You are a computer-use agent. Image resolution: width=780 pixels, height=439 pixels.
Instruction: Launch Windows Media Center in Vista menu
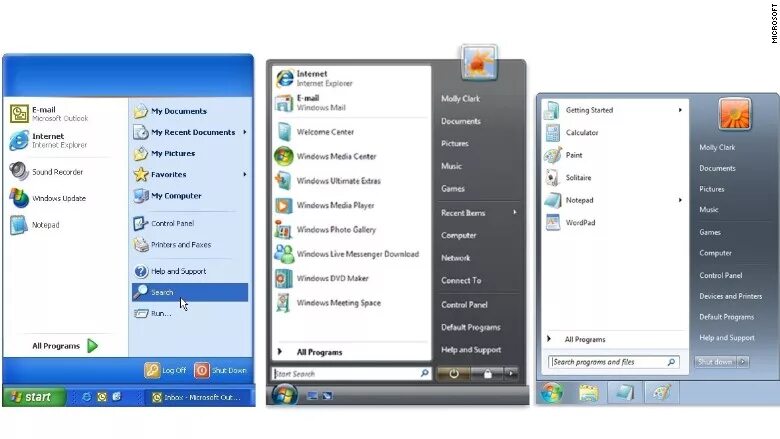click(325, 156)
